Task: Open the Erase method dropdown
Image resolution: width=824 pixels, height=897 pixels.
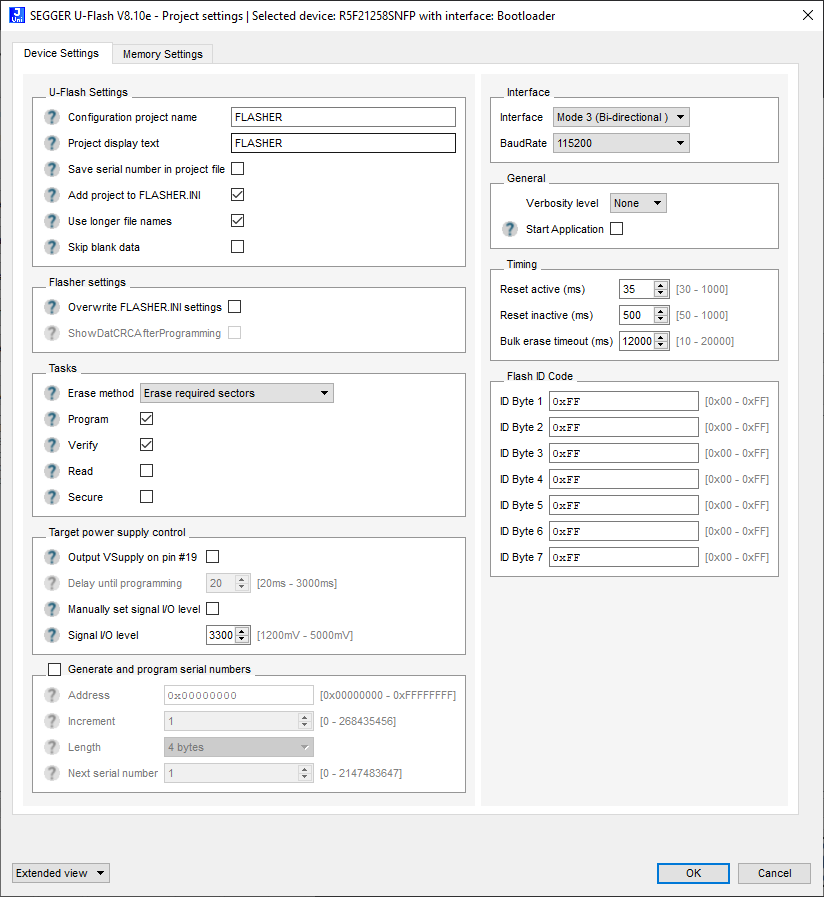Action: point(237,393)
